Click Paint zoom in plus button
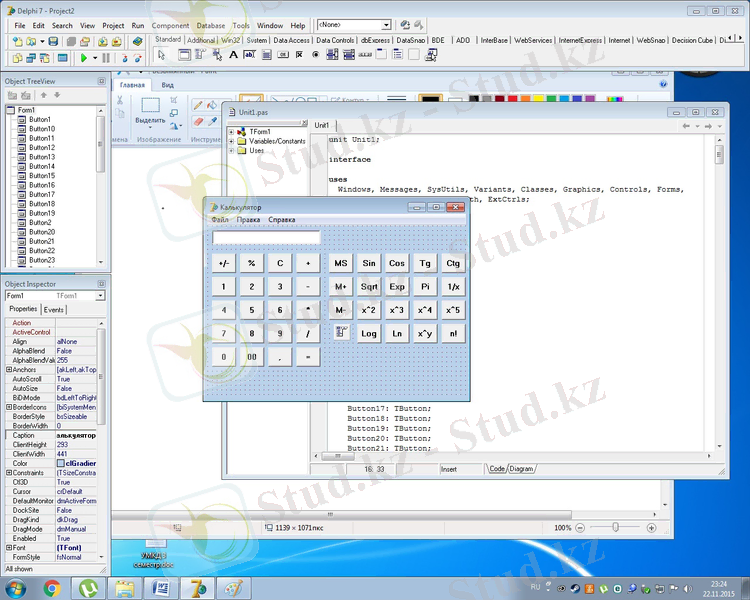This screenshot has width=750, height=600. pos(651,528)
